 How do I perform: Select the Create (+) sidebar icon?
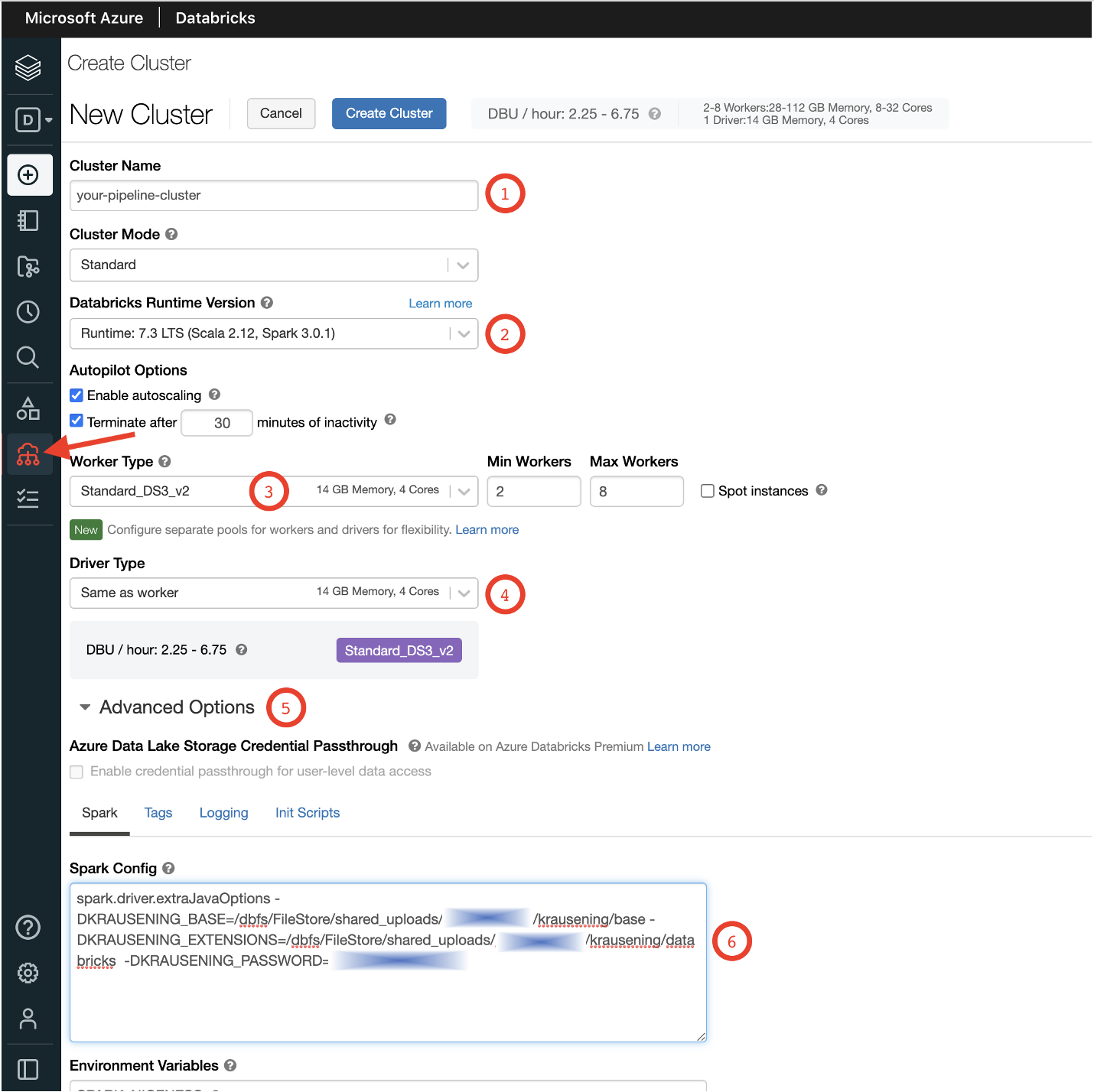[29, 174]
